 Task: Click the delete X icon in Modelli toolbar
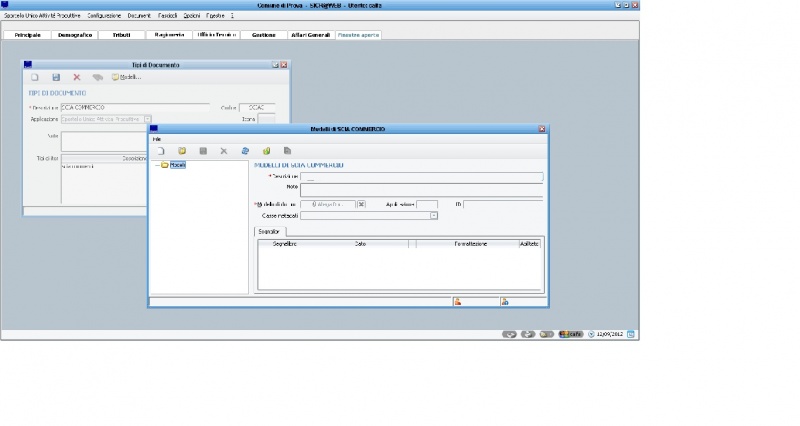[224, 151]
